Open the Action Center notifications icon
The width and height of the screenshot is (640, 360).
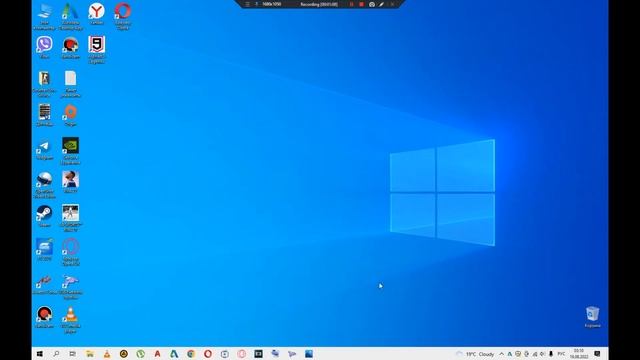(597, 354)
